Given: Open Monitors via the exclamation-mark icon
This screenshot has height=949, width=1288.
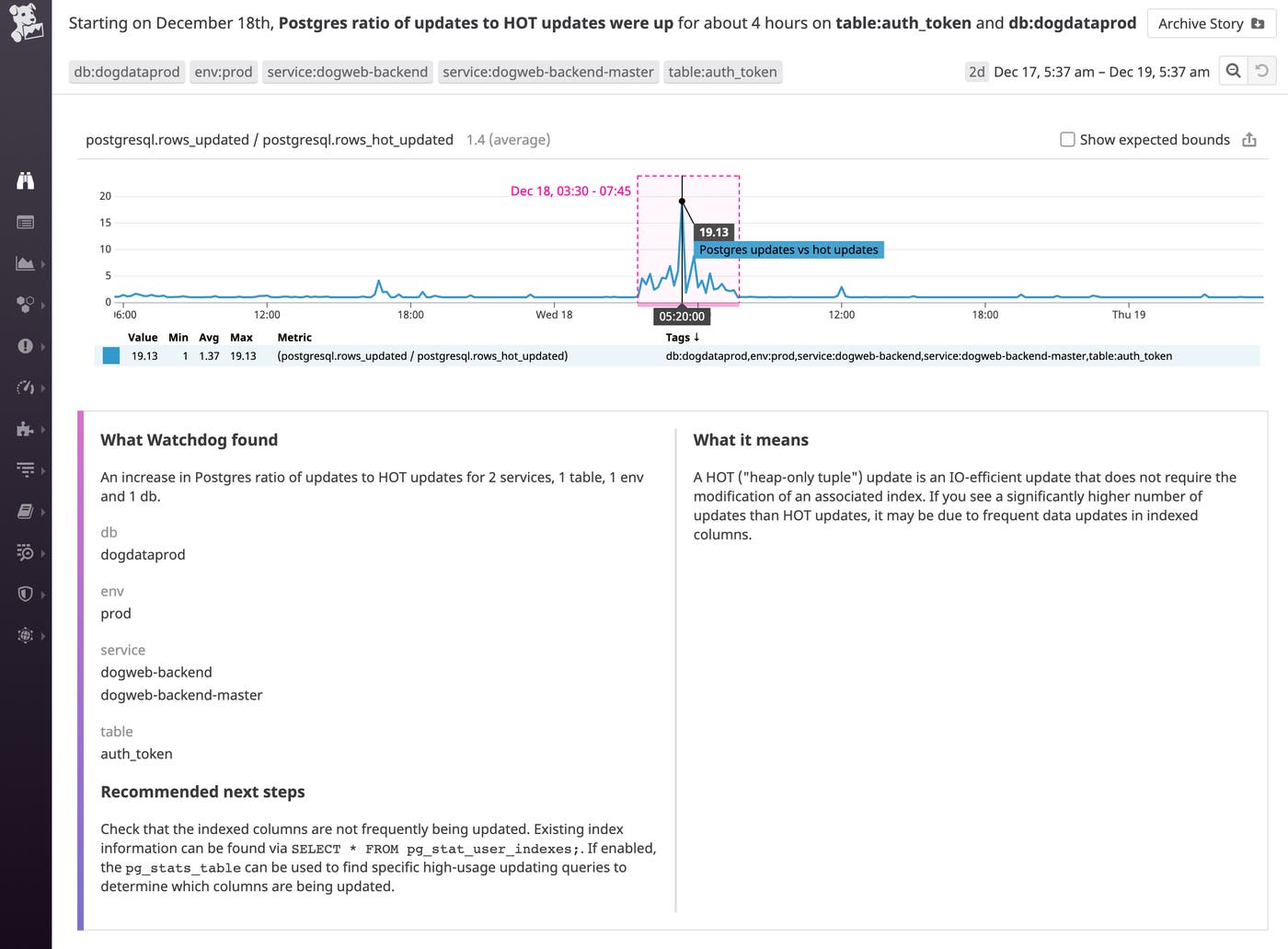Looking at the screenshot, I should (x=24, y=346).
